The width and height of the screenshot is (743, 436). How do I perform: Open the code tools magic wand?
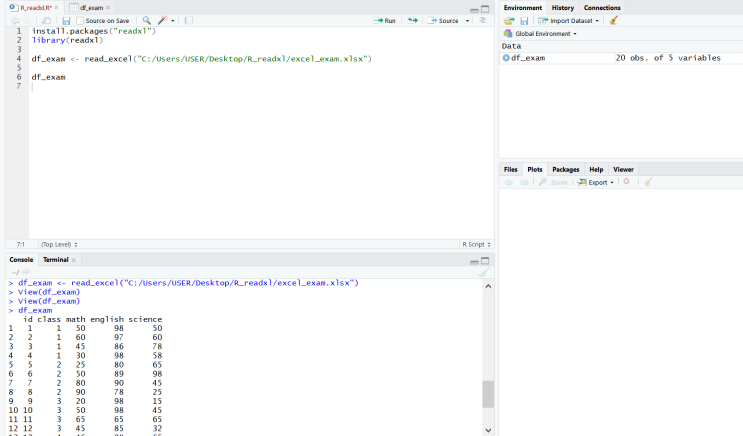(163, 20)
